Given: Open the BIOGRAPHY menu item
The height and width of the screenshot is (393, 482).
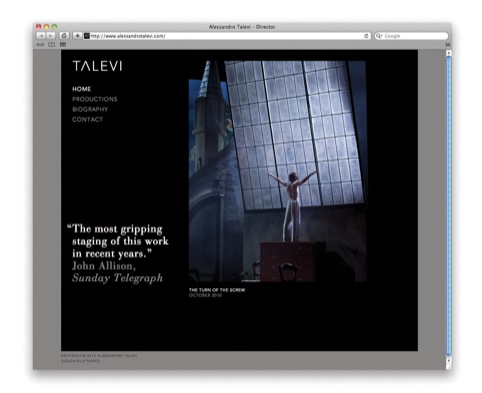Looking at the screenshot, I should tap(90, 109).
